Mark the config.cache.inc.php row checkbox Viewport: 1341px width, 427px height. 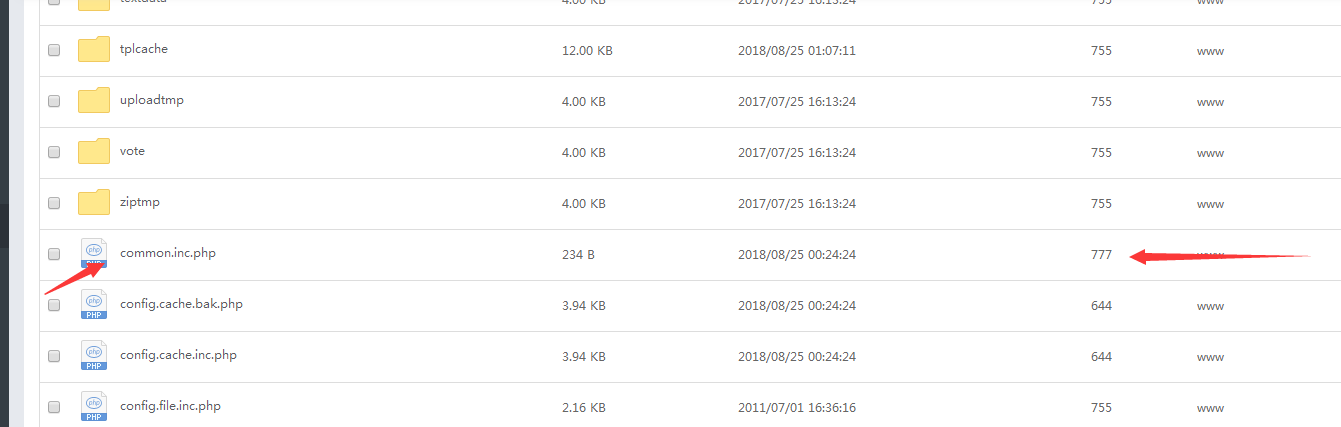[54, 356]
